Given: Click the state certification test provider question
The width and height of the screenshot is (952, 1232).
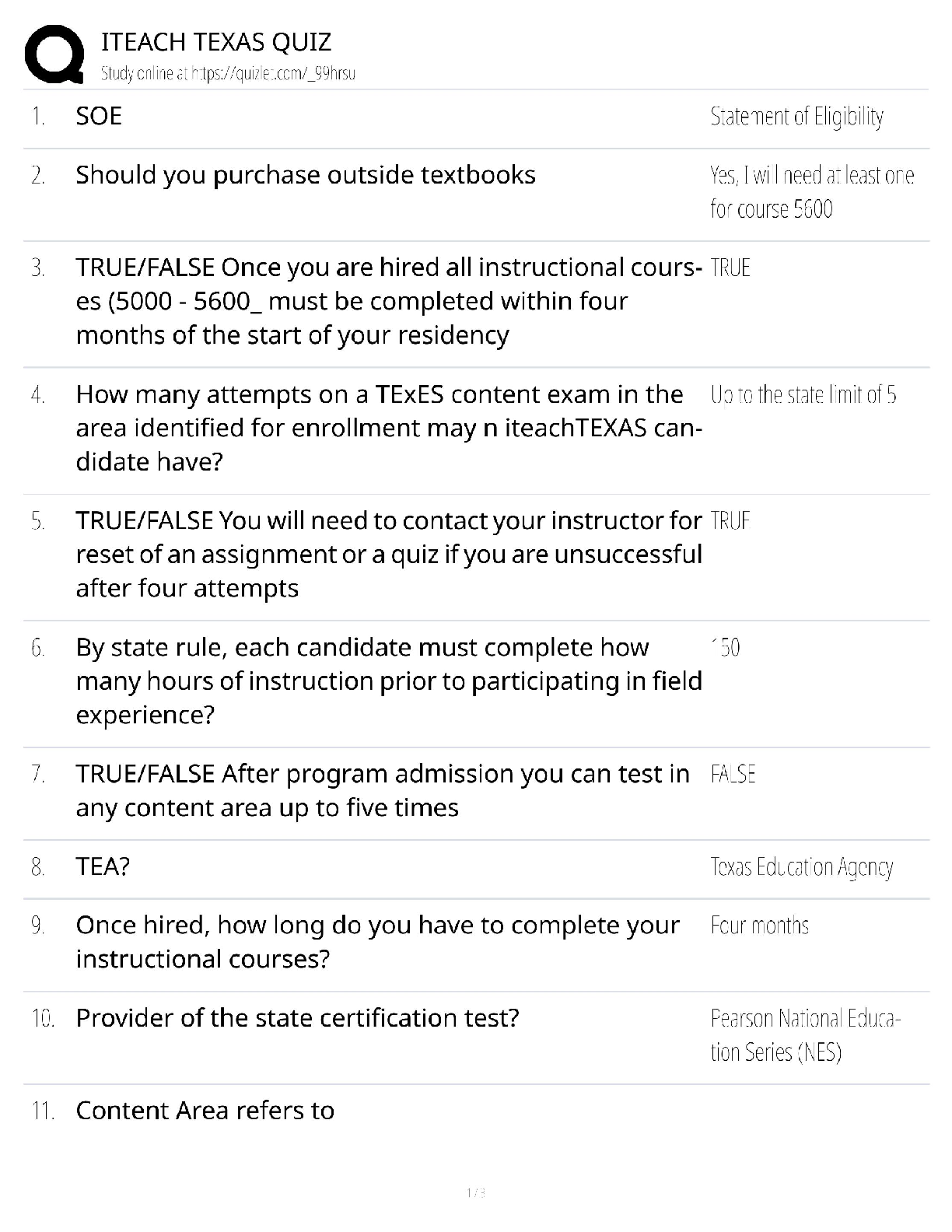Looking at the screenshot, I should point(297,1018).
